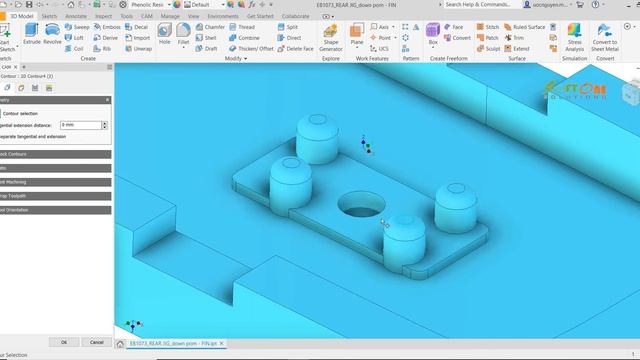Select the Shell tool
This screenshot has width=640, height=360.
tap(206, 38)
